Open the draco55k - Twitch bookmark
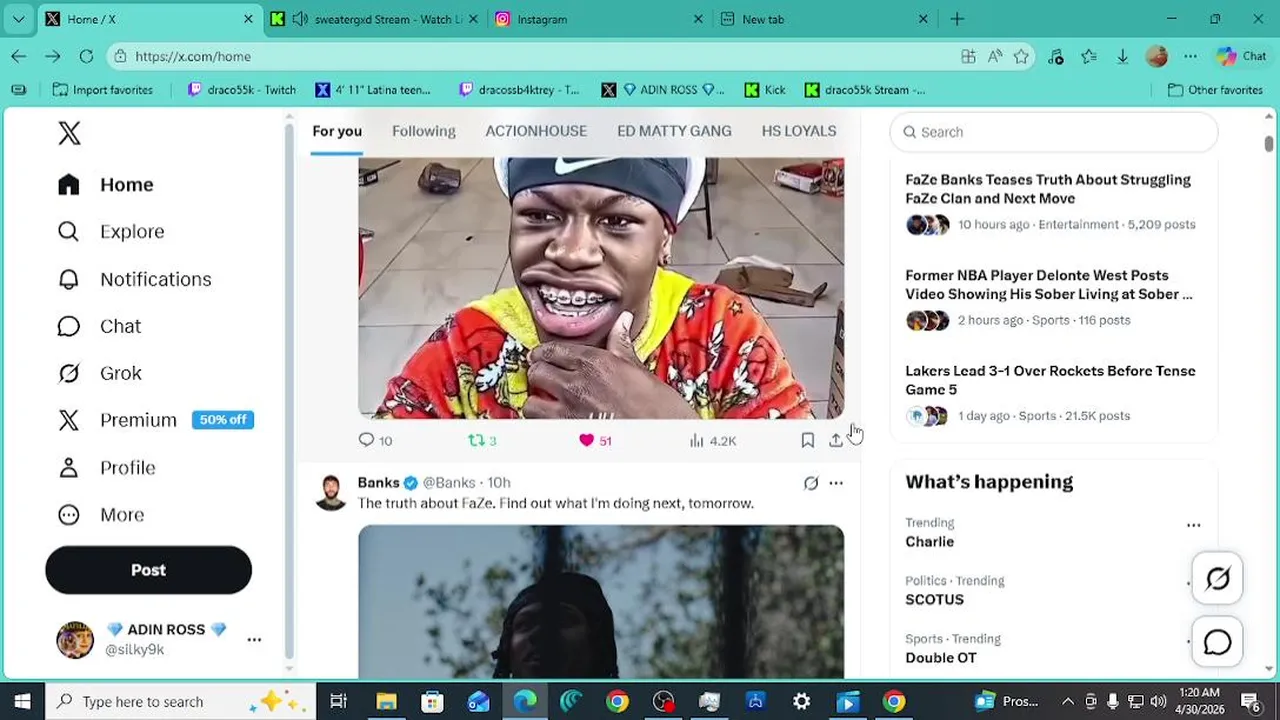The width and height of the screenshot is (1280, 720). (242, 90)
